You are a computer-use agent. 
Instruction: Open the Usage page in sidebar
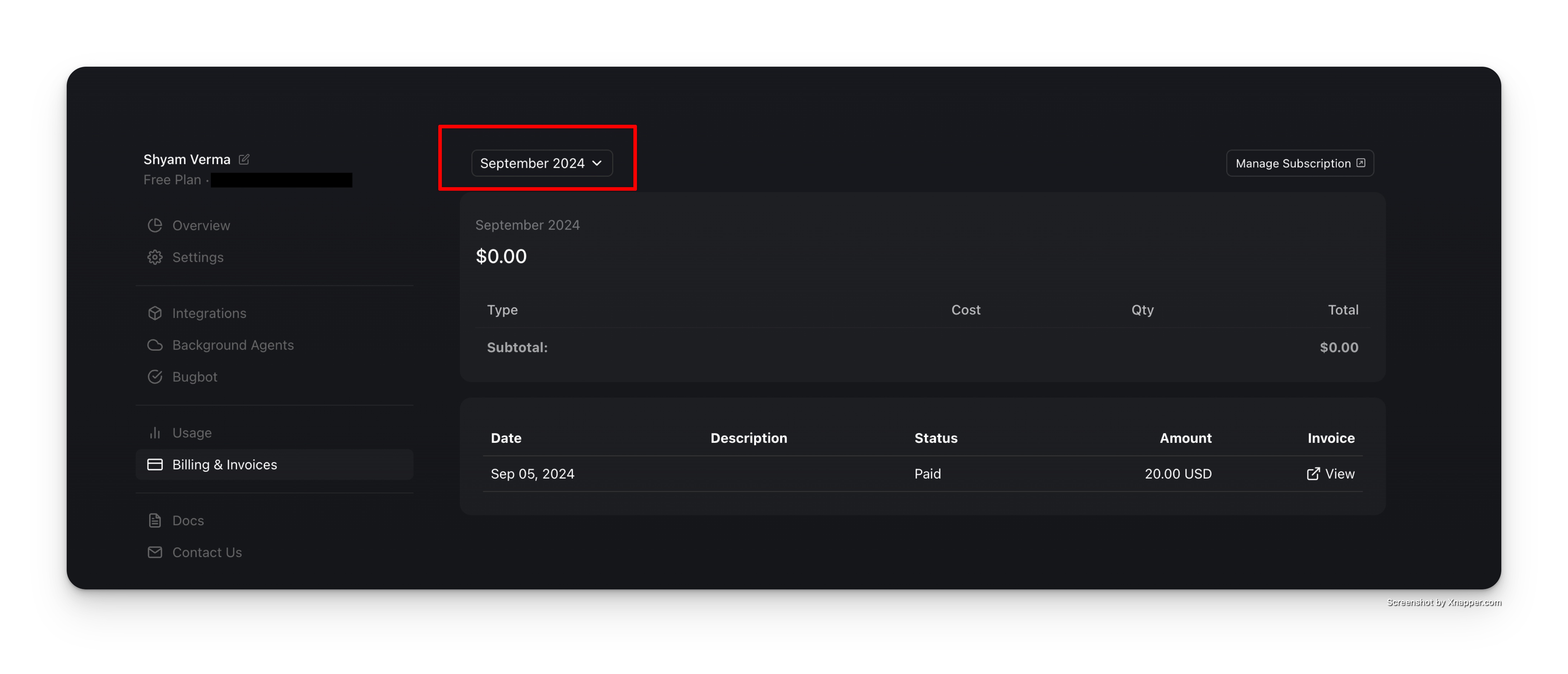(x=192, y=432)
